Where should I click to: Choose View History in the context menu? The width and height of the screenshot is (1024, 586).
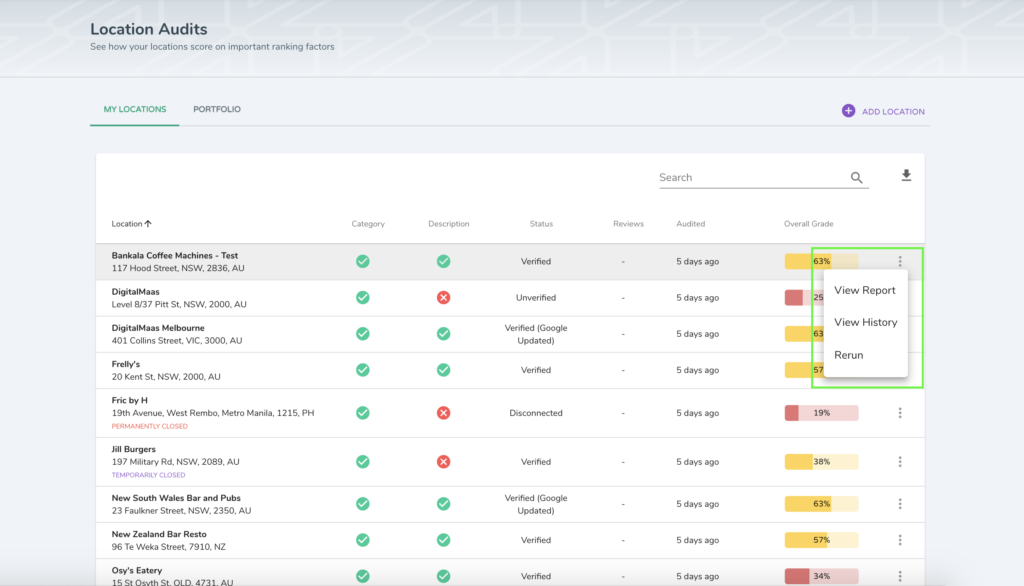tap(865, 322)
